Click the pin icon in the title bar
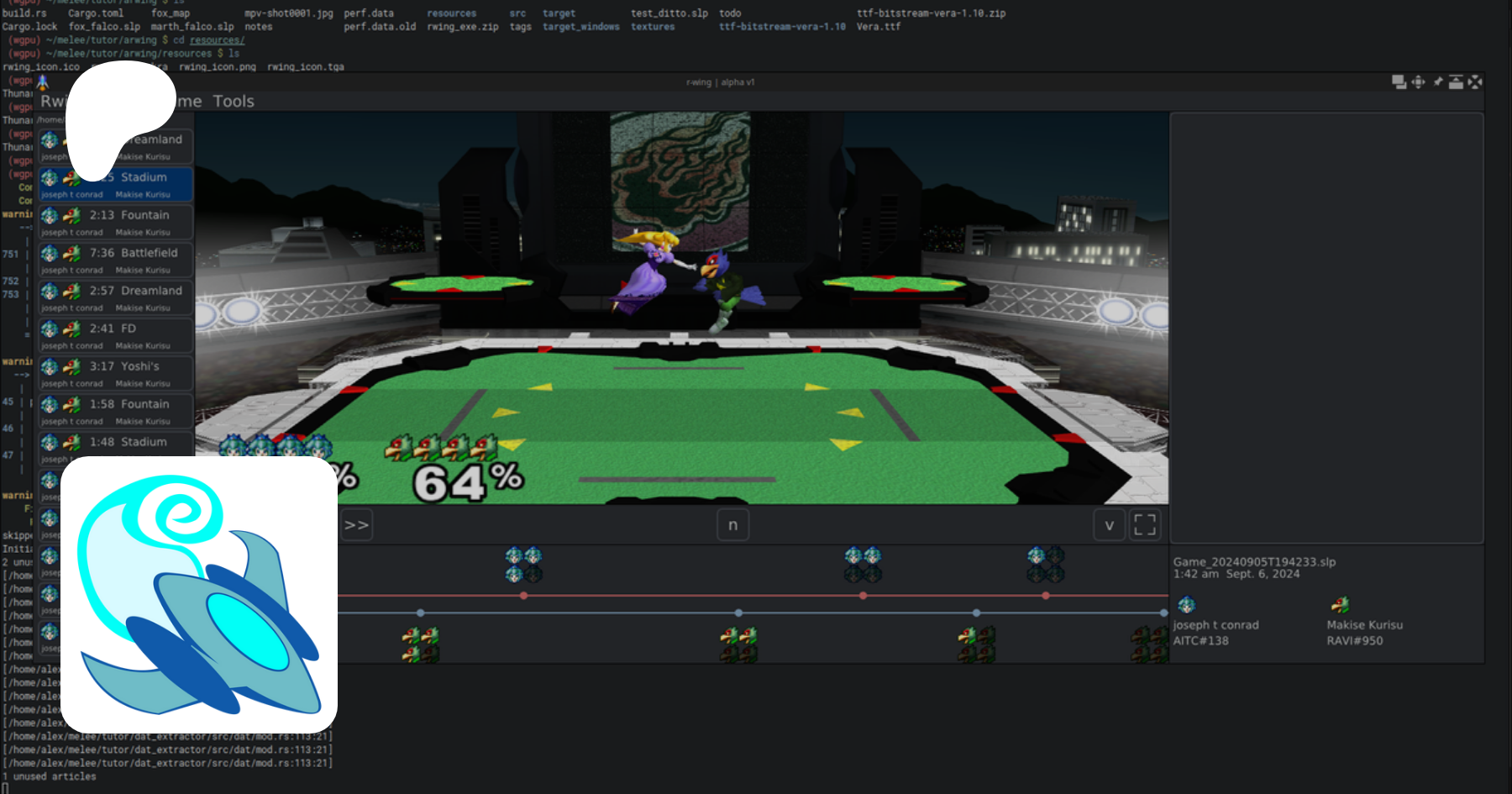Image resolution: width=1512 pixels, height=794 pixels. point(1437,82)
